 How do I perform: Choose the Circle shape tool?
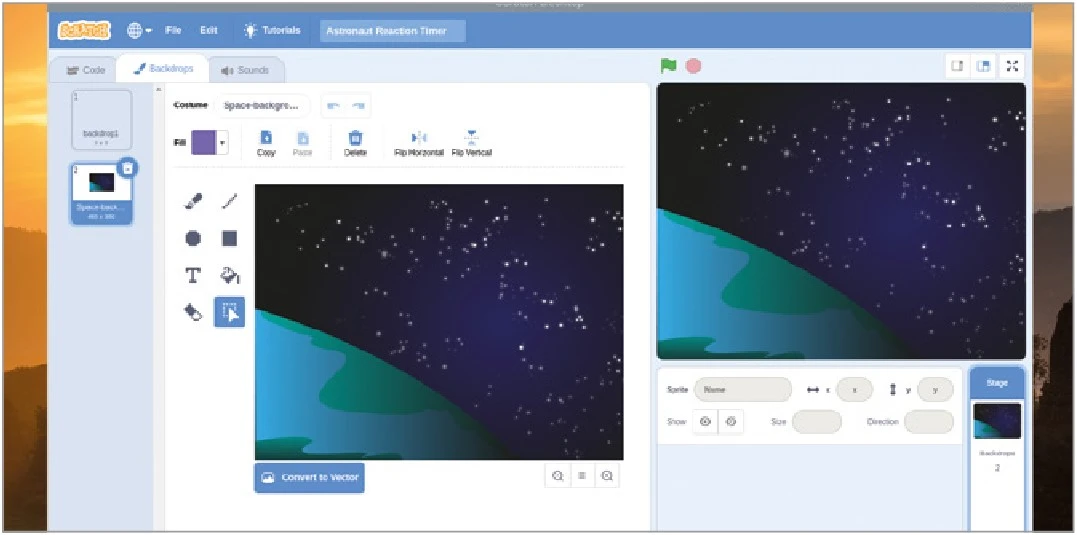(194, 238)
